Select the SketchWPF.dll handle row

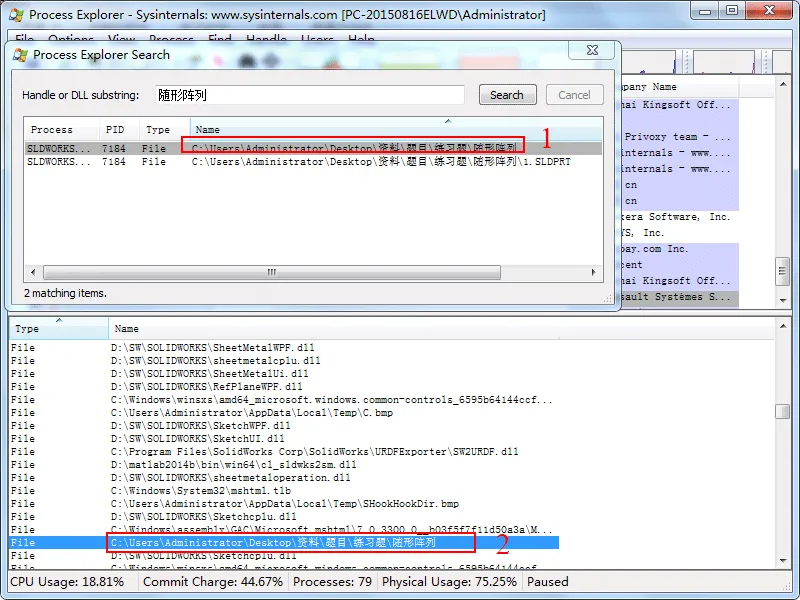point(284,426)
